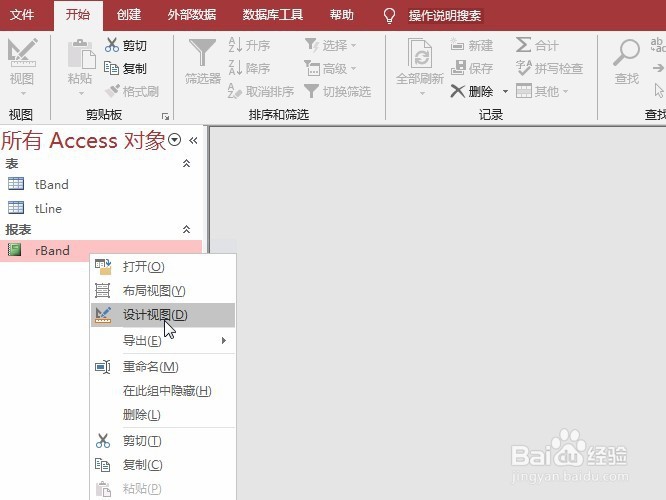Click 新建 record button
This screenshot has height=500, width=666.
point(471,45)
